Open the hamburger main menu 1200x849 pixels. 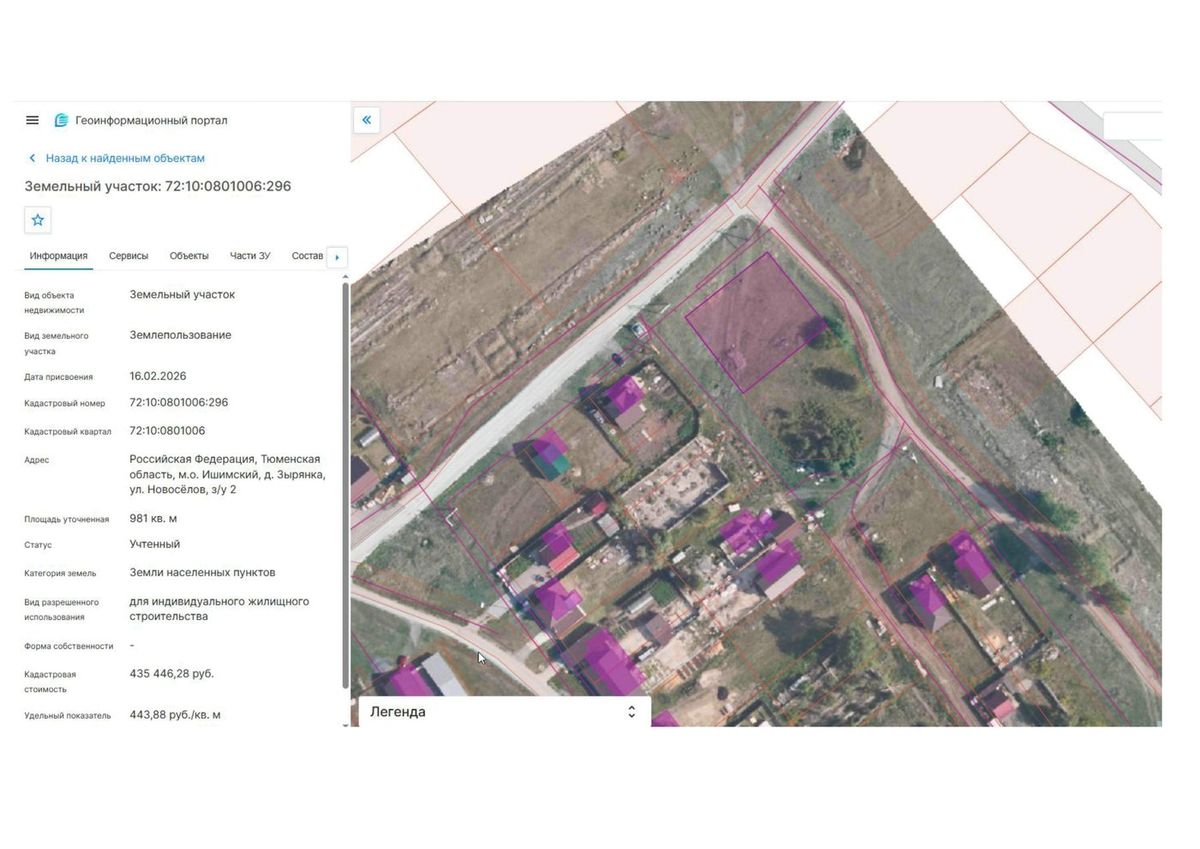[32, 120]
